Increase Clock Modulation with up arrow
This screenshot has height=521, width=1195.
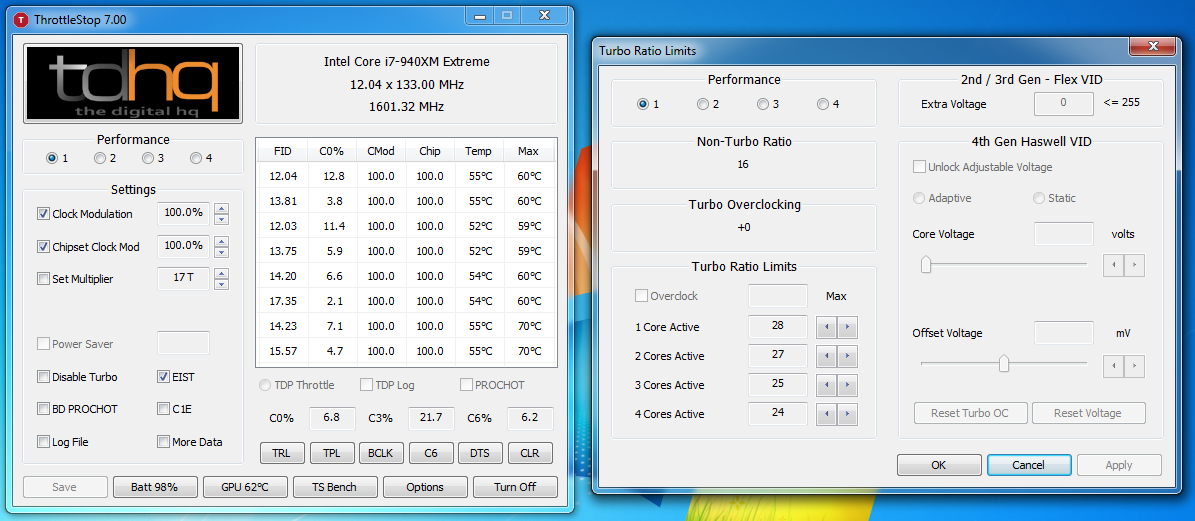tap(222, 209)
